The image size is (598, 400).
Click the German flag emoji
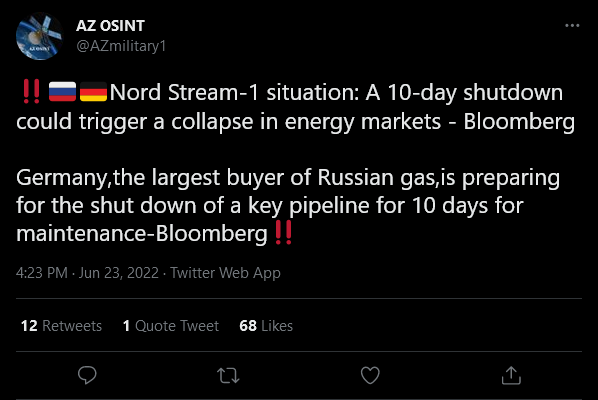93,92
